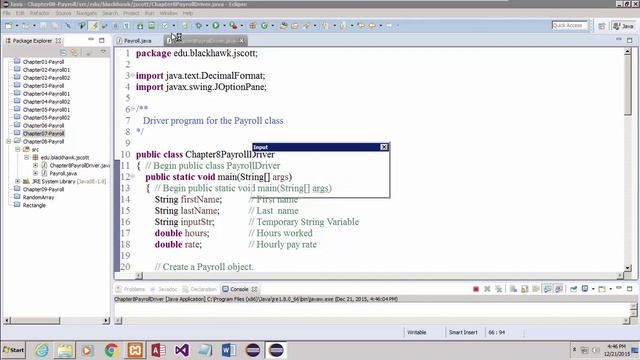Select the RandomArray project
The image size is (640, 360).
[x=38, y=197]
